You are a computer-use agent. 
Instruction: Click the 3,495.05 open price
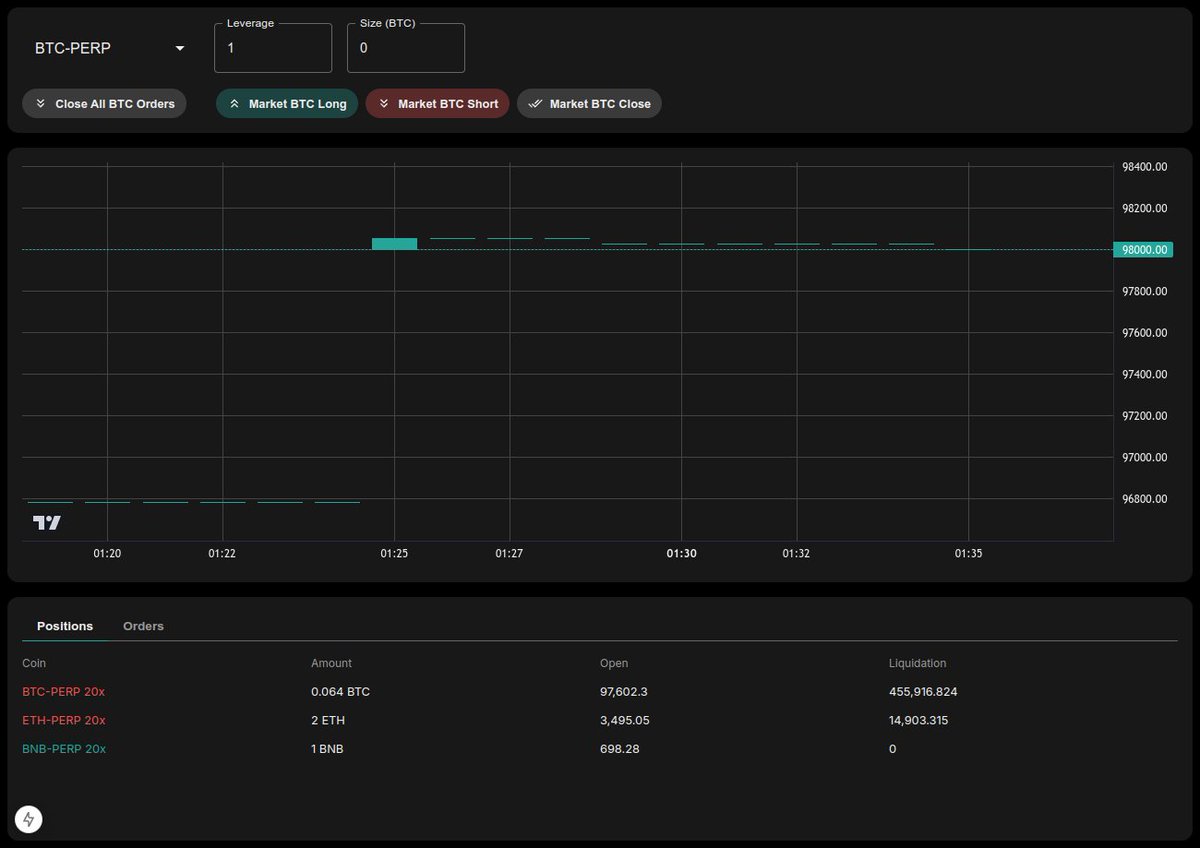pos(627,720)
